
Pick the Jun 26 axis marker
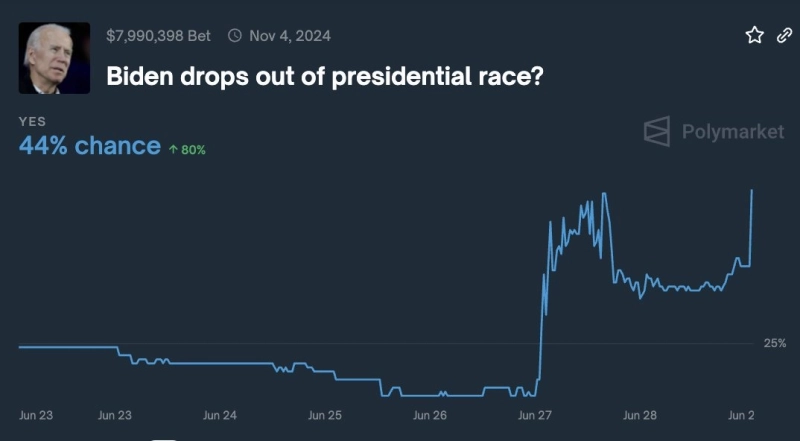pyautogui.click(x=429, y=414)
